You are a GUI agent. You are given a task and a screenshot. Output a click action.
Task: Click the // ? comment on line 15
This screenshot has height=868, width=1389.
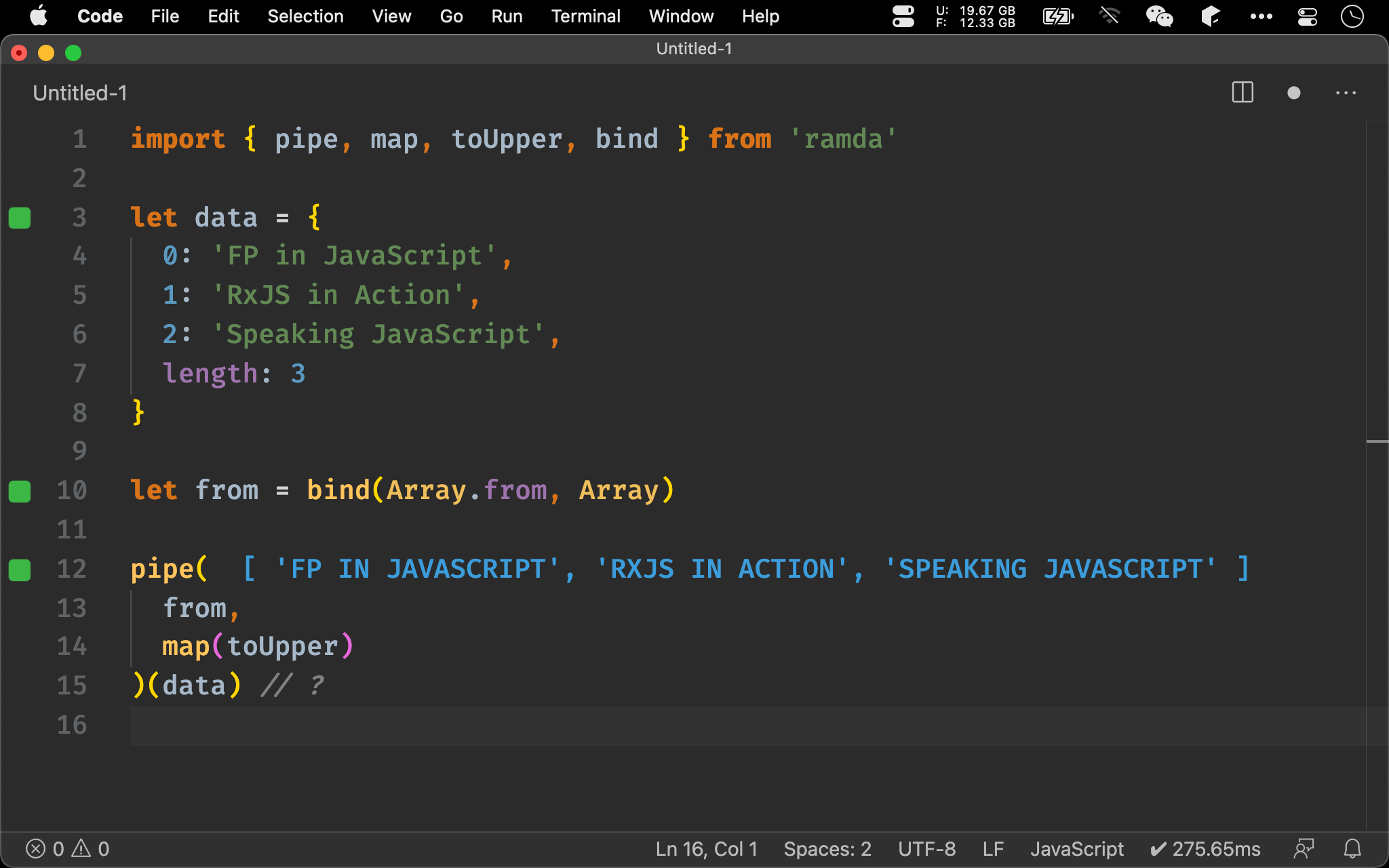click(293, 686)
